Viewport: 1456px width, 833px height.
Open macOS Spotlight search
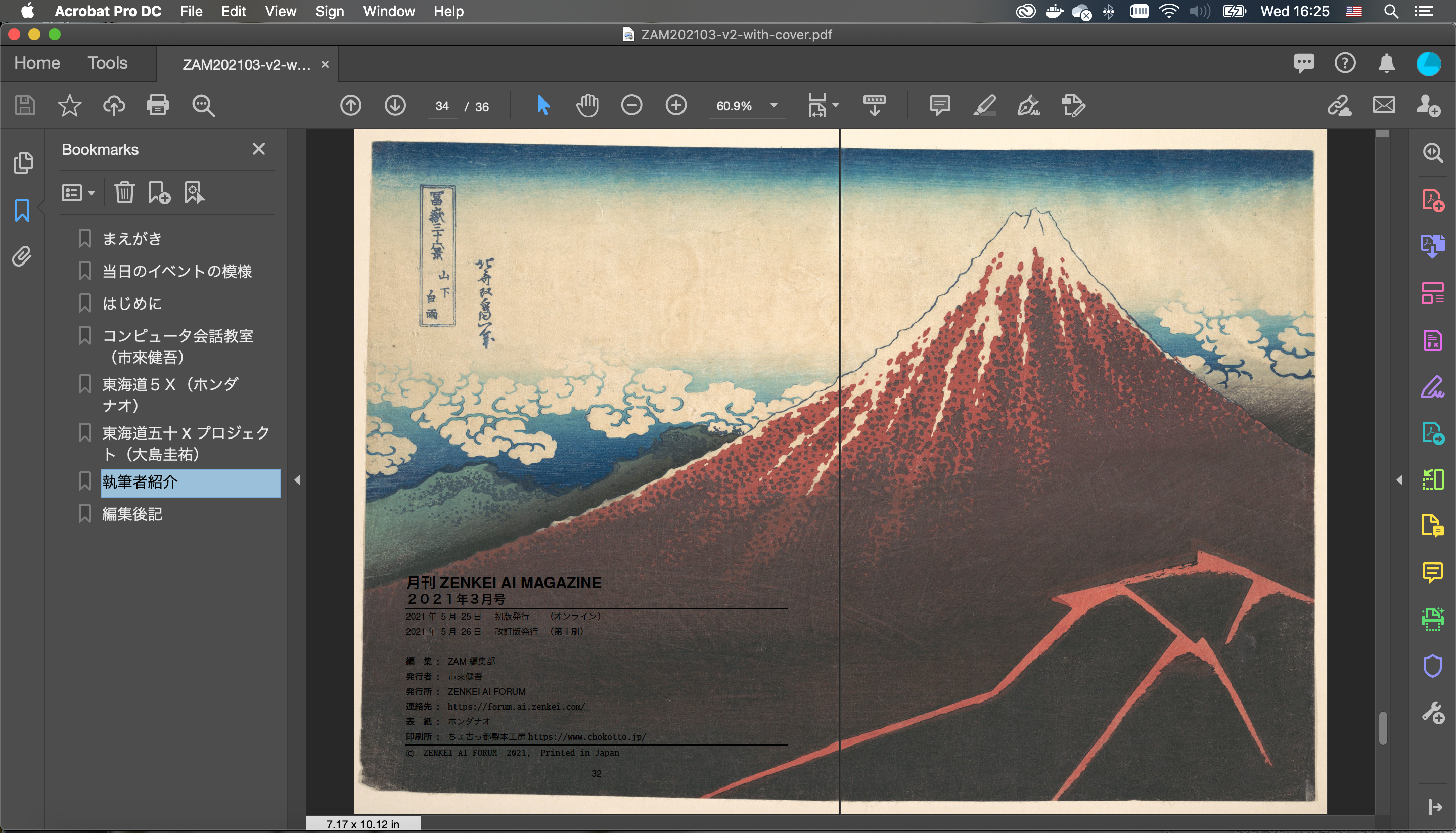click(x=1391, y=11)
